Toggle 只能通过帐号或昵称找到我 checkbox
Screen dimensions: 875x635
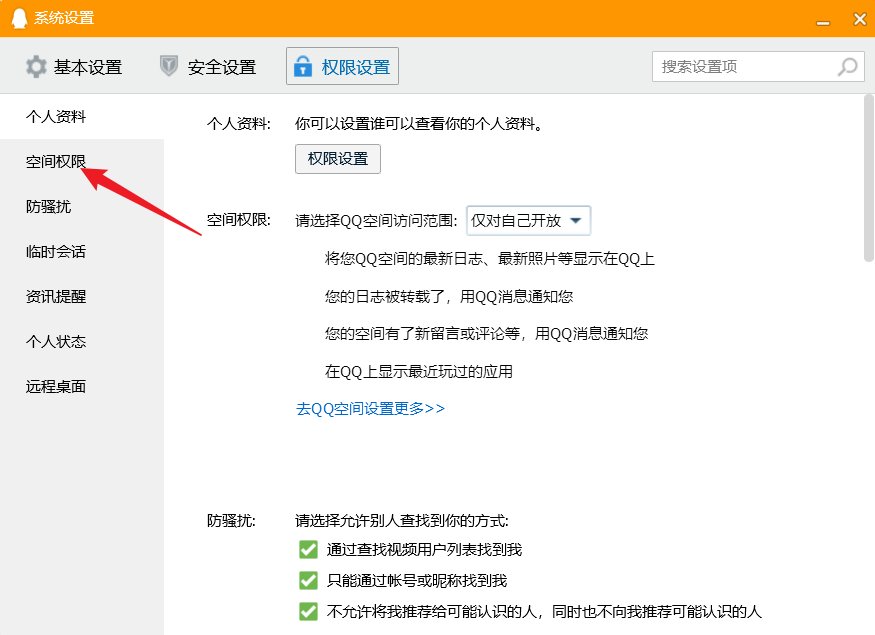tap(308, 580)
